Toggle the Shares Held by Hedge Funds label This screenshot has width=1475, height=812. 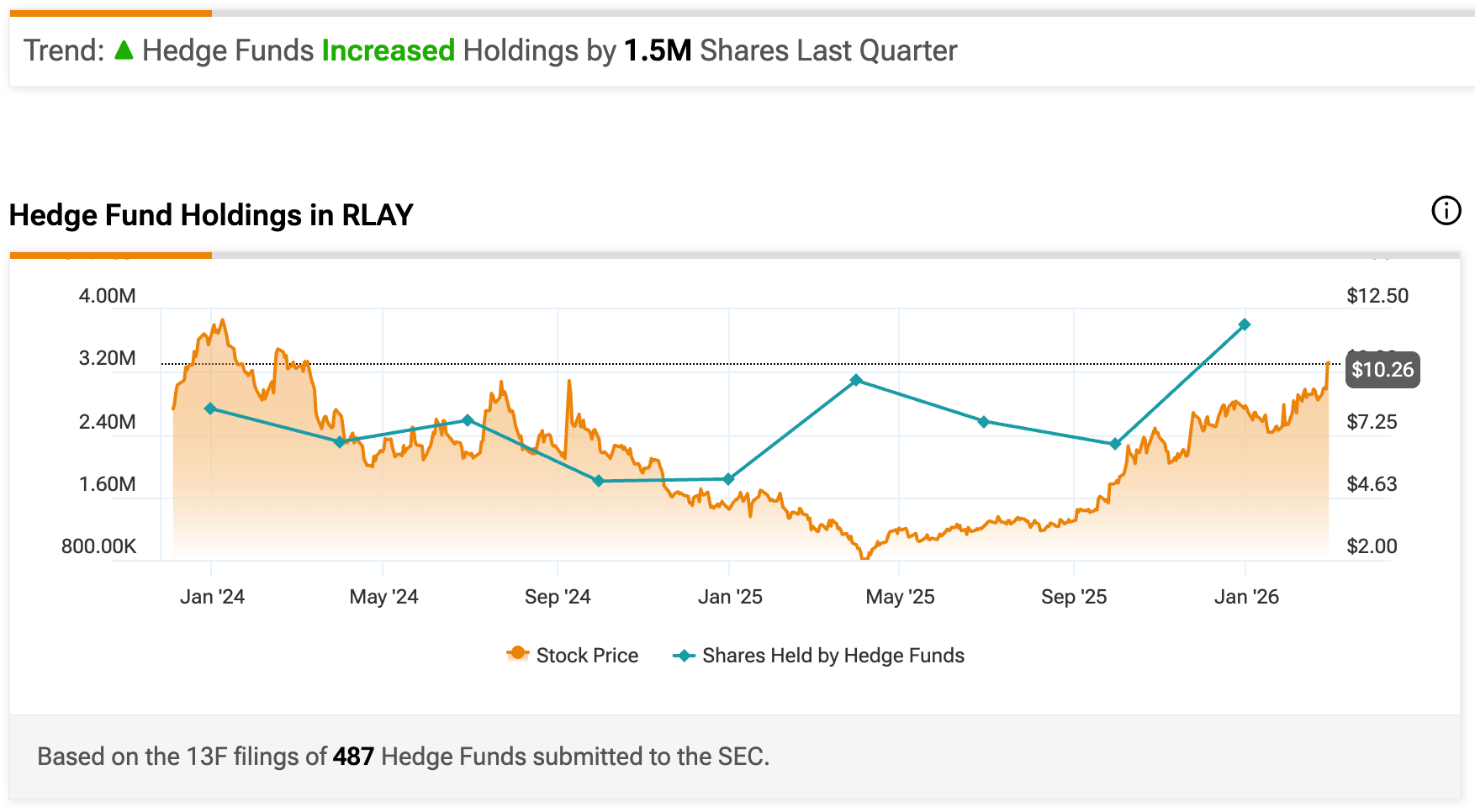point(833,656)
